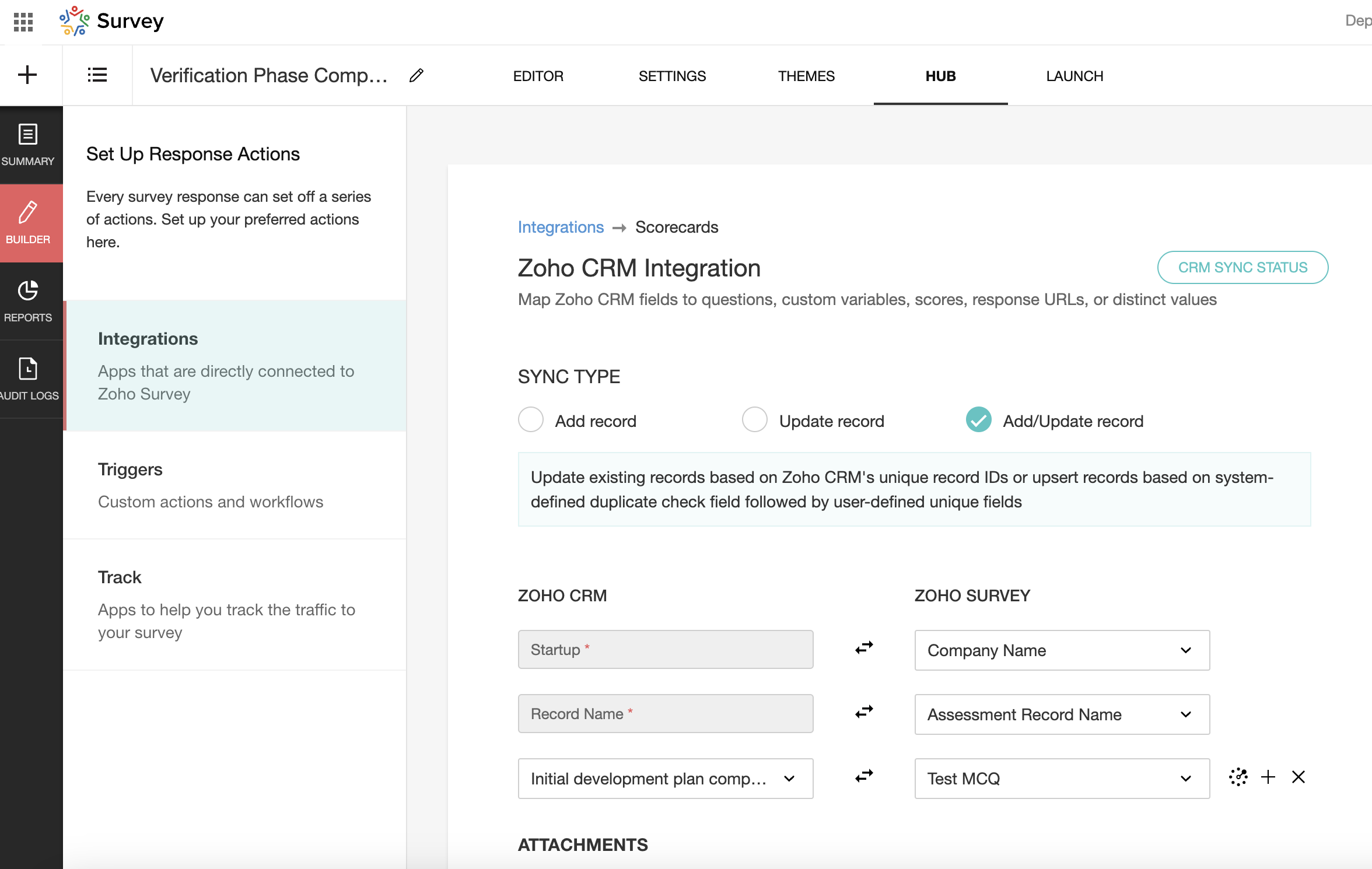Switch to the Editor tab
Image resolution: width=1372 pixels, height=869 pixels.
(x=538, y=76)
